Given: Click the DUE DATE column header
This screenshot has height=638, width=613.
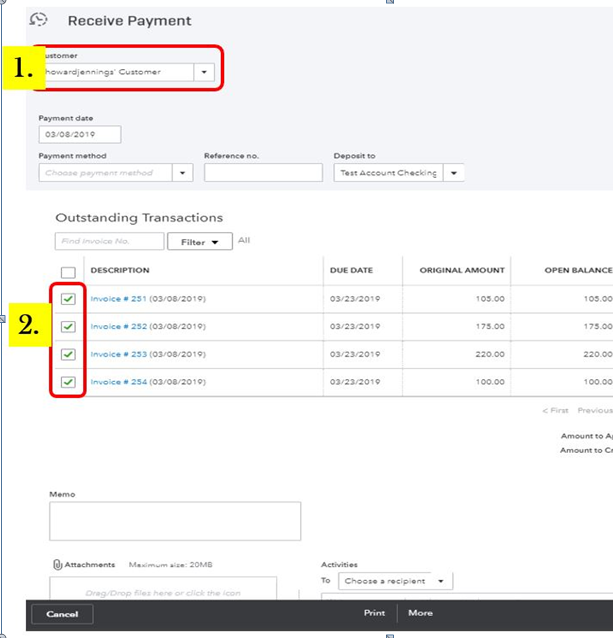Looking at the screenshot, I should click(351, 270).
